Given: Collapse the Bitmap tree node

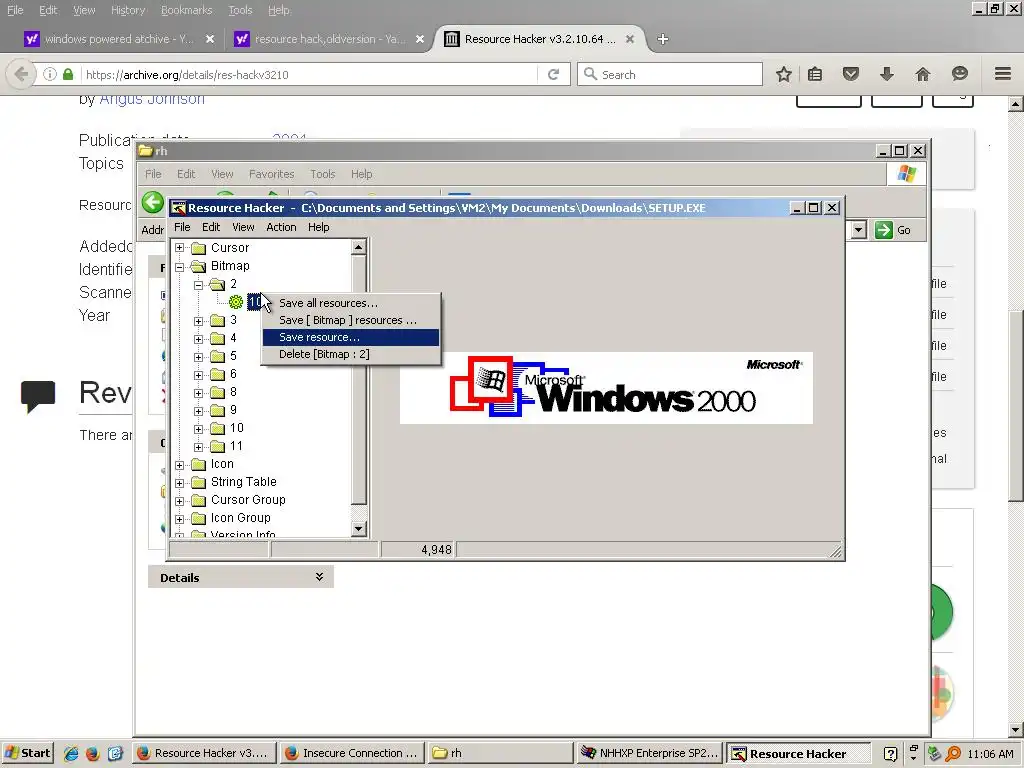Looking at the screenshot, I should click(x=180, y=266).
